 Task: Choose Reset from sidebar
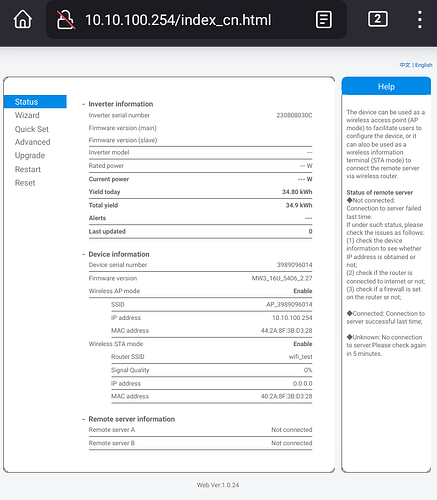(x=25, y=183)
